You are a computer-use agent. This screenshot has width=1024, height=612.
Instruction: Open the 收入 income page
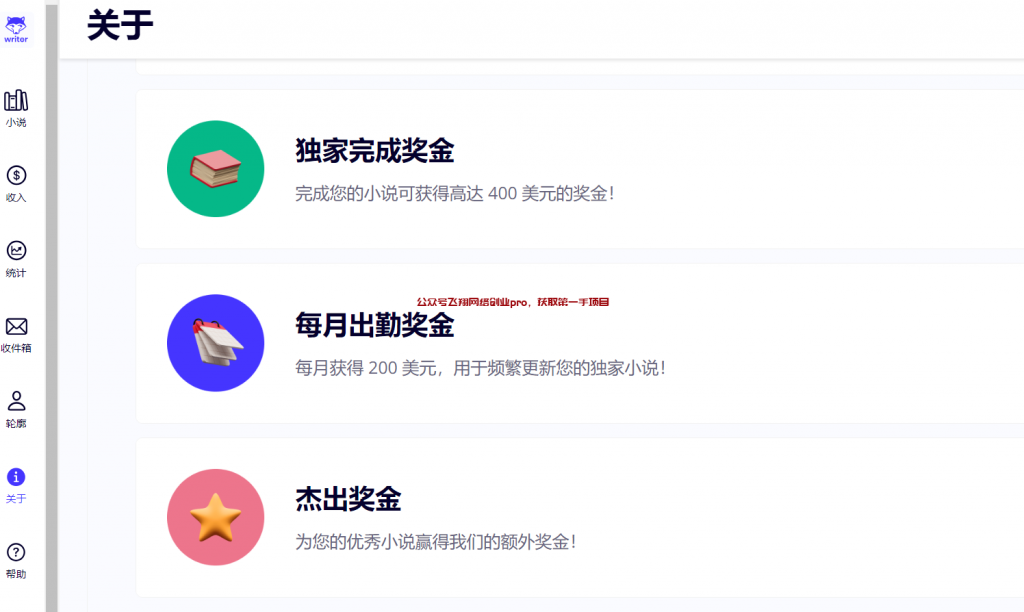[x=16, y=184]
